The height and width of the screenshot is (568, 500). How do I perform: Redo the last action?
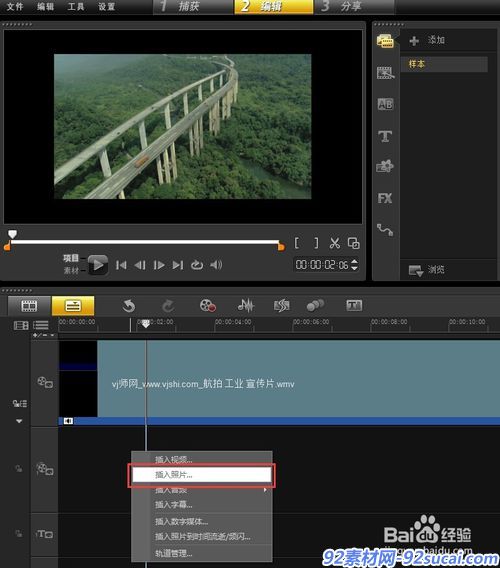pyautogui.click(x=168, y=306)
